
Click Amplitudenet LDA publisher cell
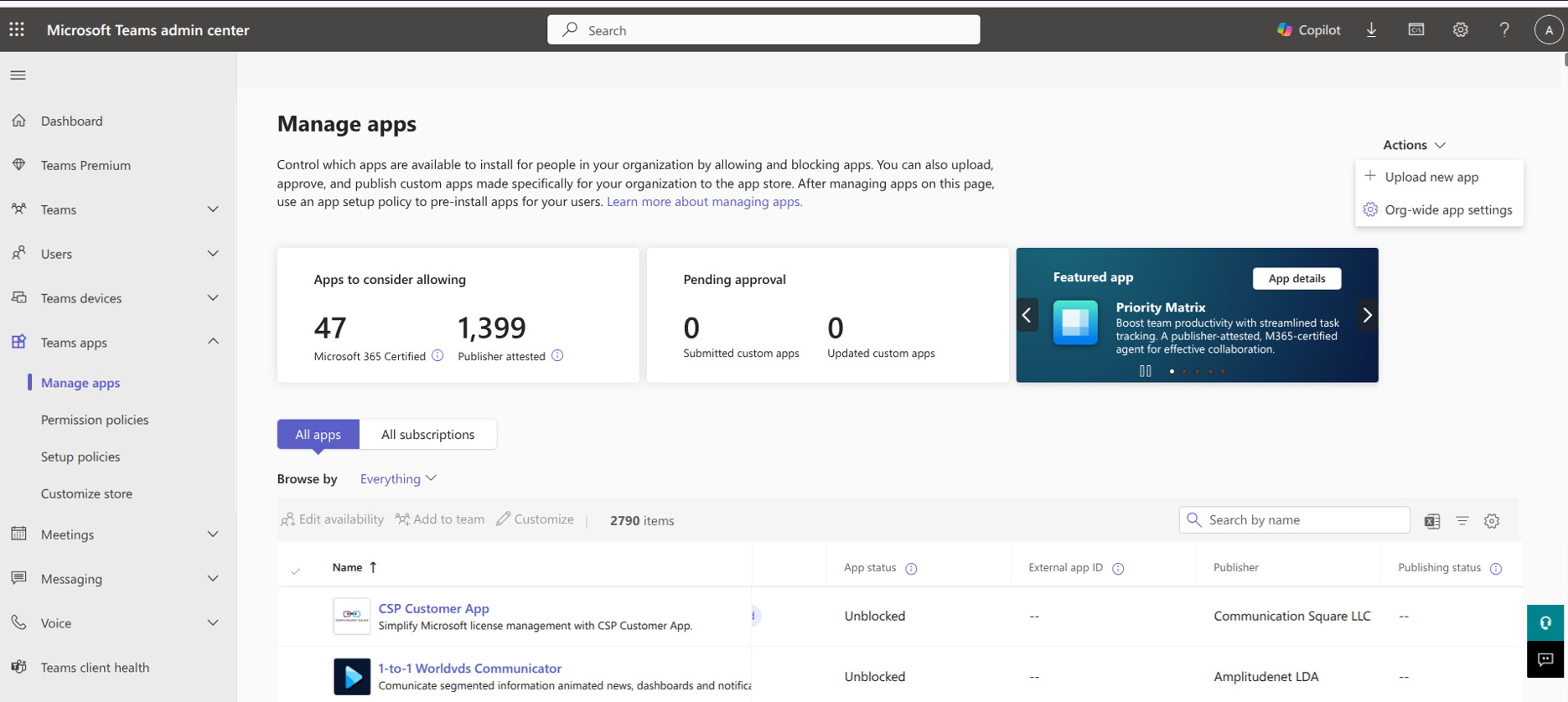click(1265, 677)
